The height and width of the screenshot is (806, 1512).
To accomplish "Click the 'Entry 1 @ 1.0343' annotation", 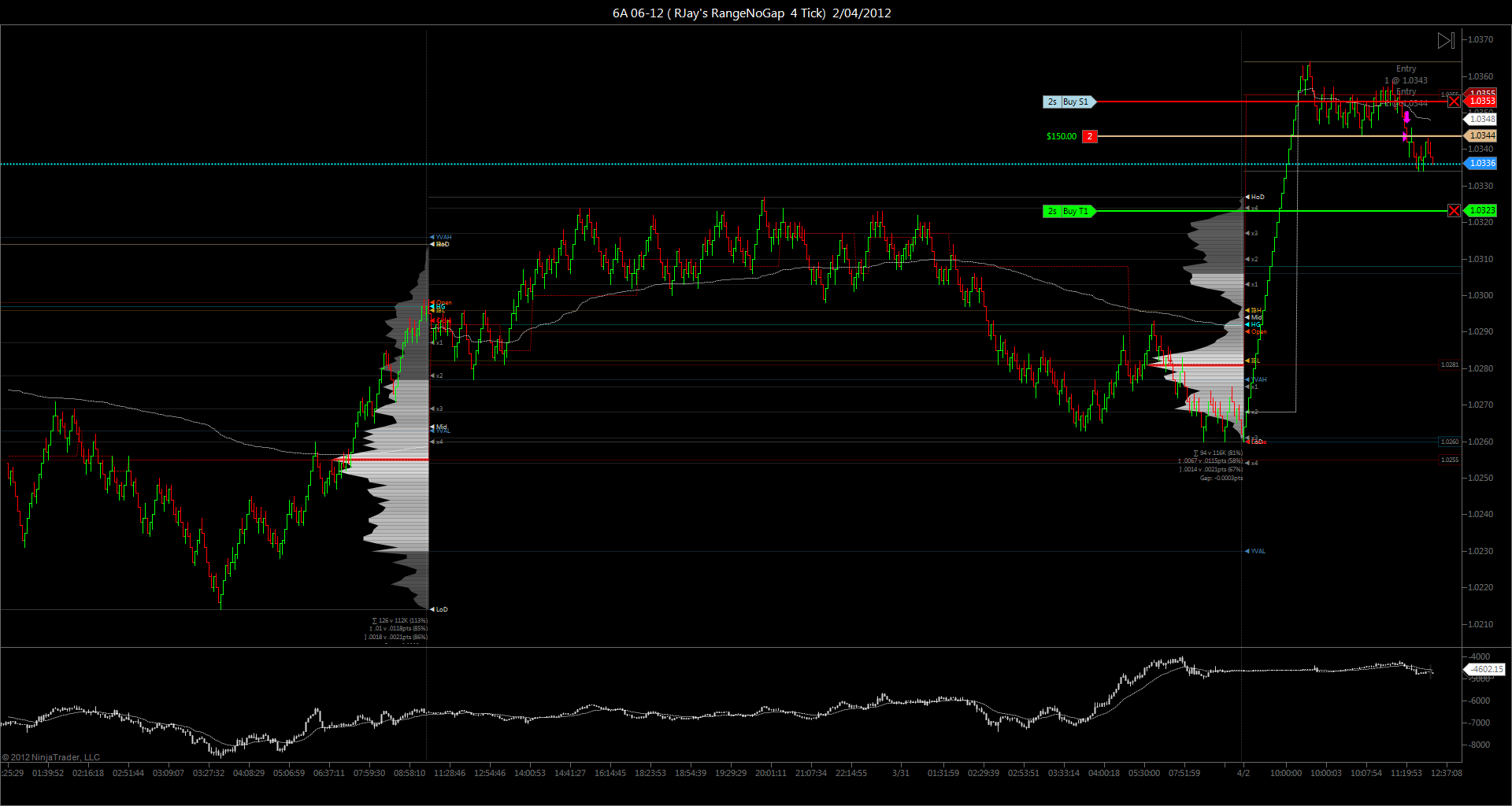I will (x=1406, y=75).
